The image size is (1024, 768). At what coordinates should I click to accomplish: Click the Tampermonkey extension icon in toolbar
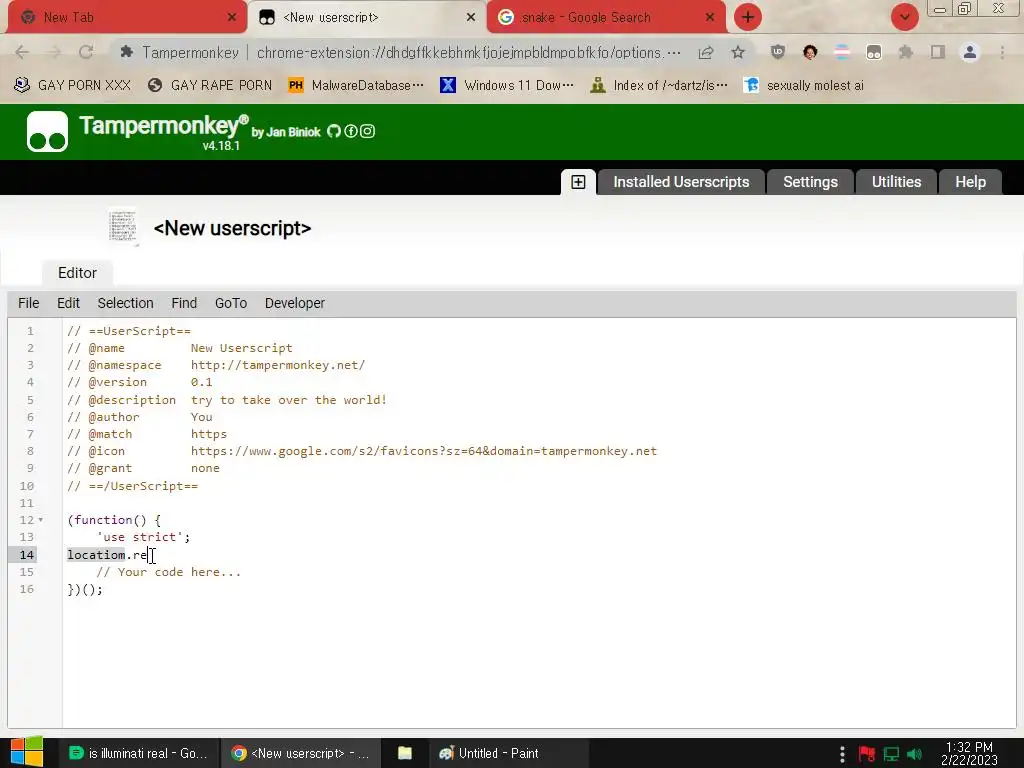(874, 52)
